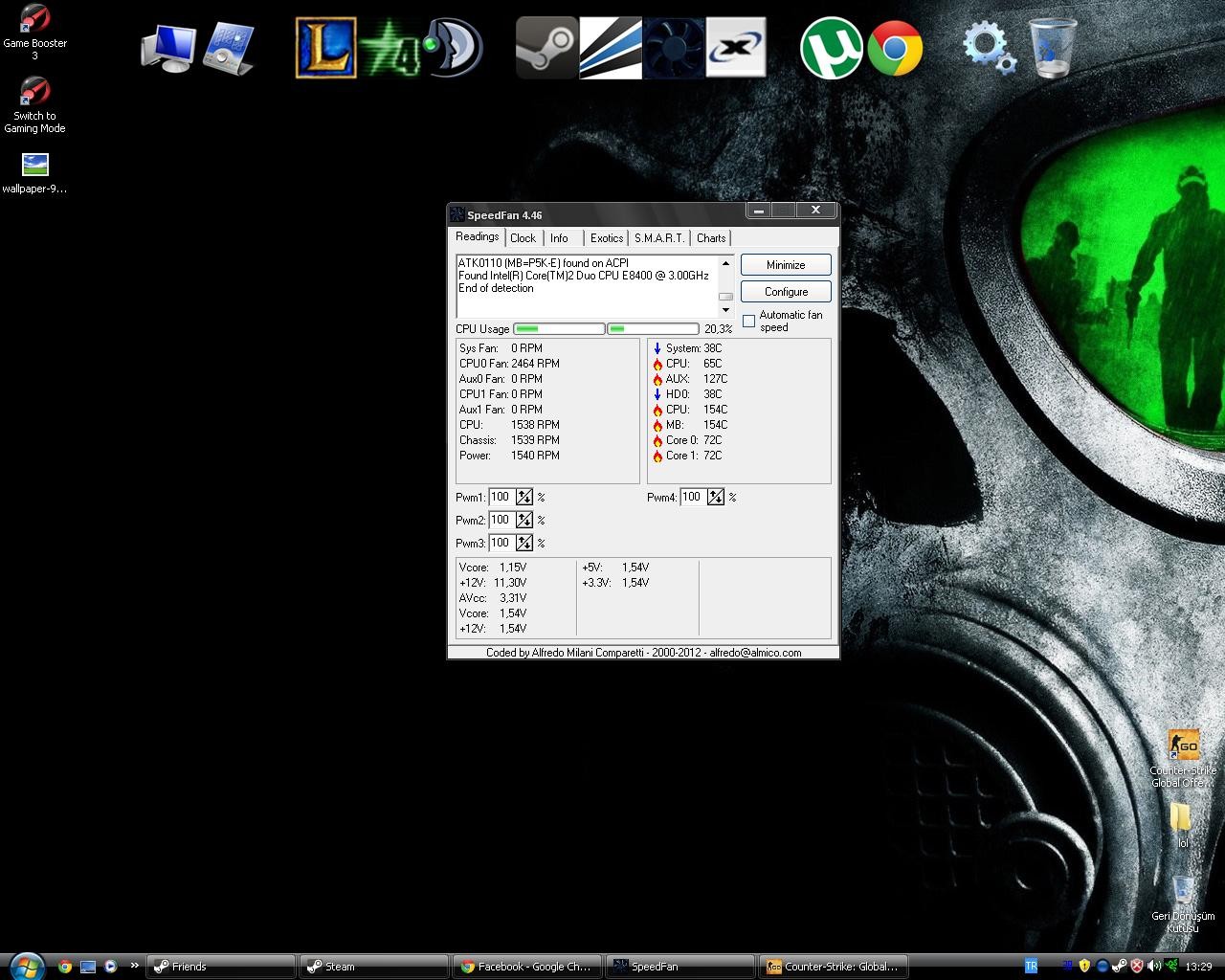This screenshot has width=1225, height=980.
Task: Switch to Counter-Strike taskbar button
Action: [833, 967]
